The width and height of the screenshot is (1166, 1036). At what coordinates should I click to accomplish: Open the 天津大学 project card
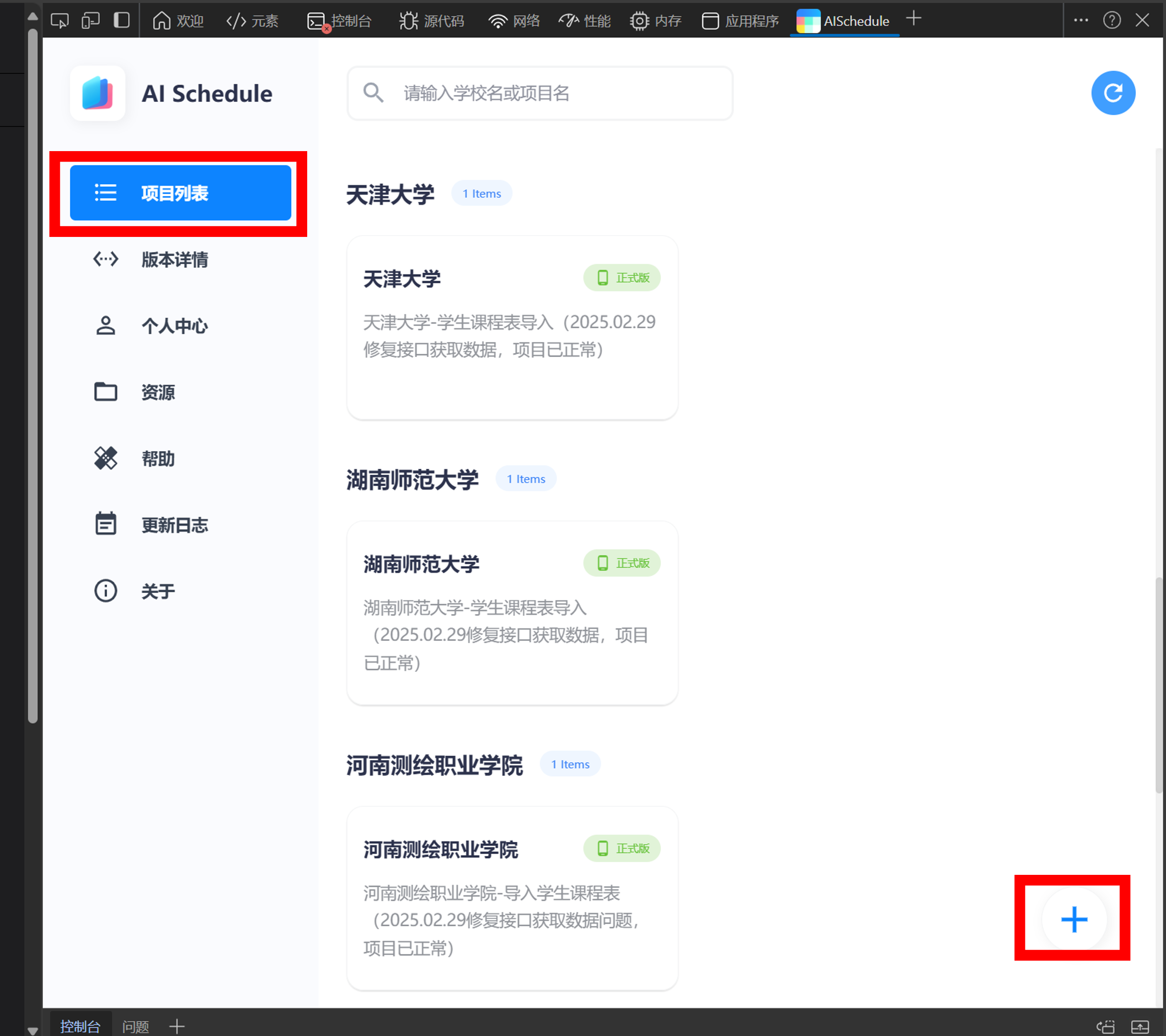pyautogui.click(x=512, y=327)
